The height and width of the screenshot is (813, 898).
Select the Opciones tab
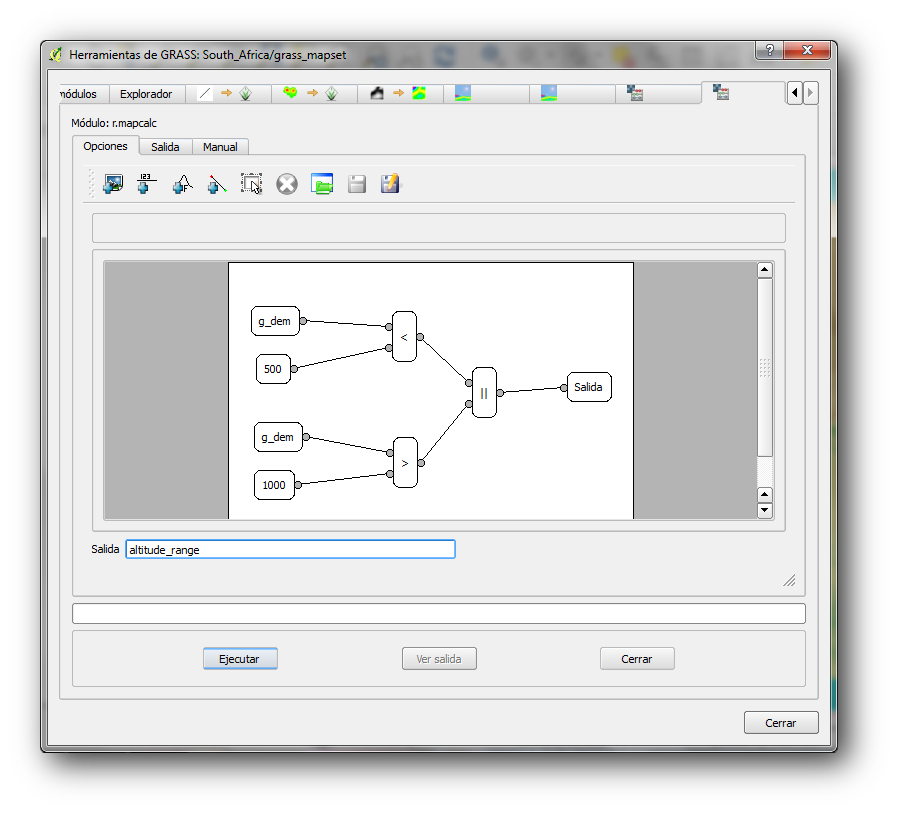105,146
